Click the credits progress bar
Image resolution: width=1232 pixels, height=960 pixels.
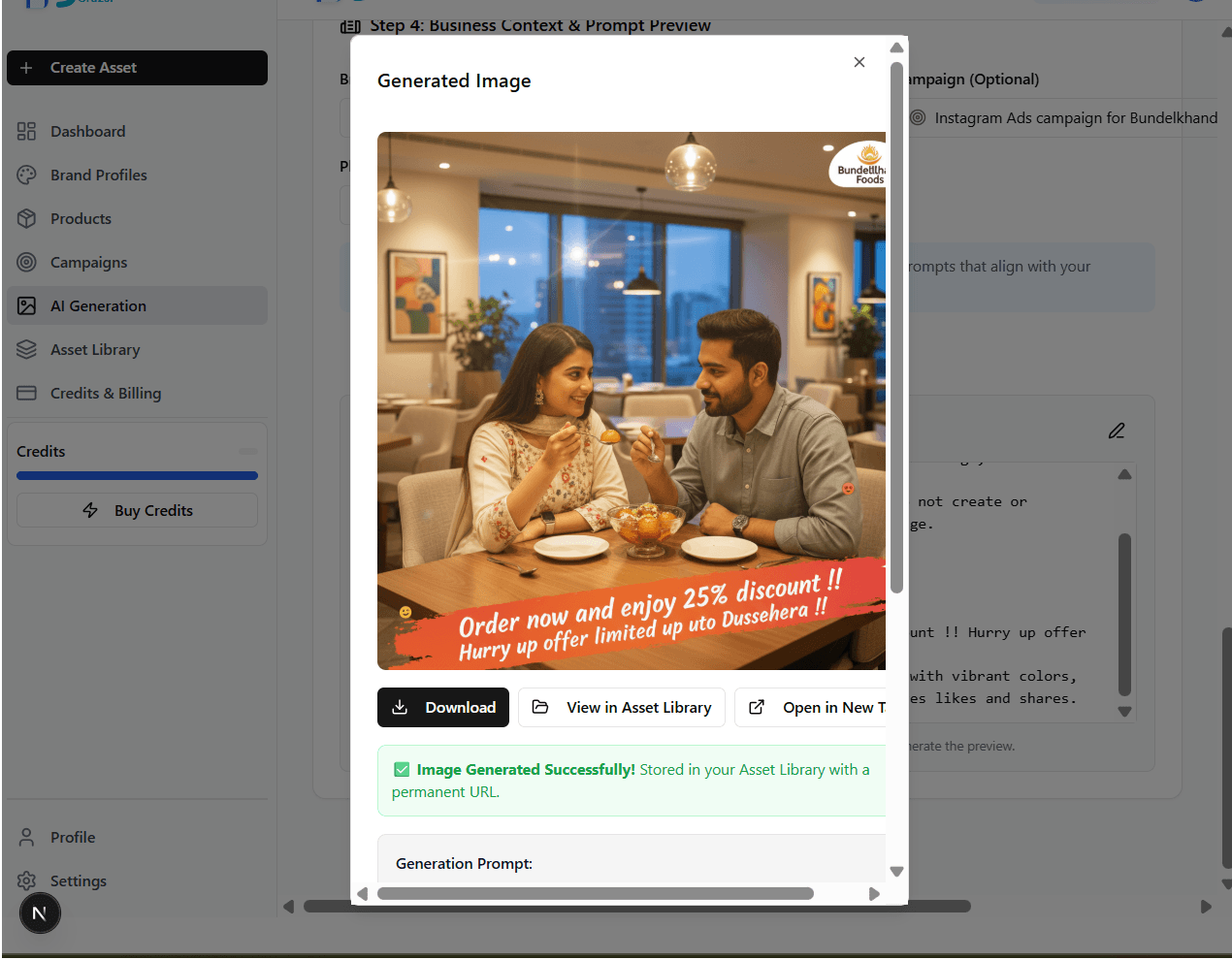pos(137,476)
